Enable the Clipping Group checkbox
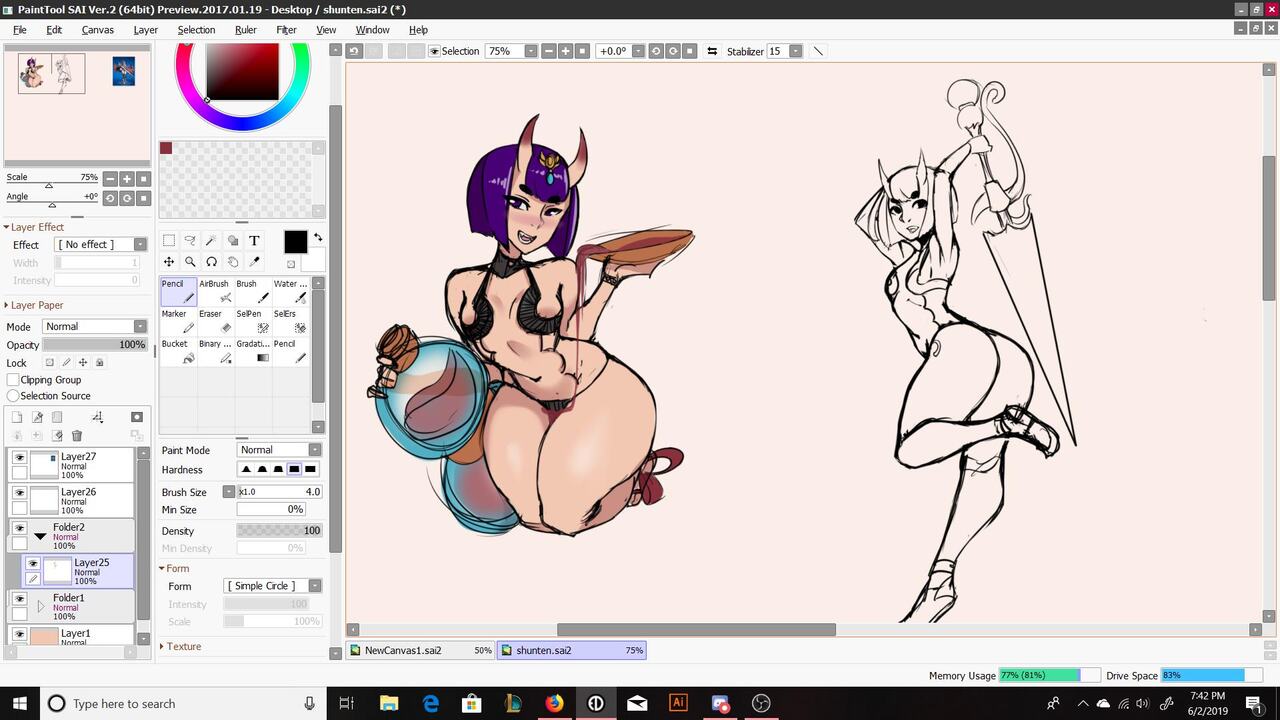This screenshot has width=1280, height=720. 13,380
